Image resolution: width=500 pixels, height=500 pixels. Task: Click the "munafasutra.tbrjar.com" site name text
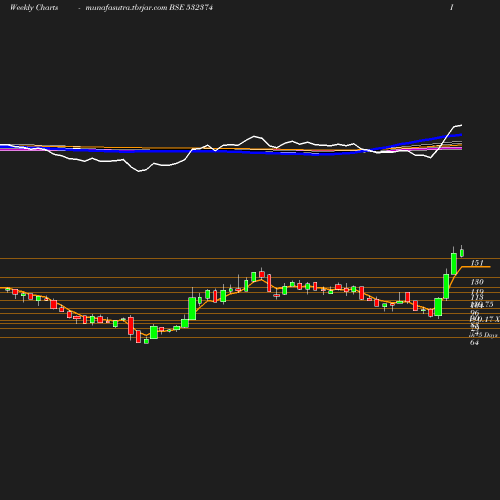[126, 8]
